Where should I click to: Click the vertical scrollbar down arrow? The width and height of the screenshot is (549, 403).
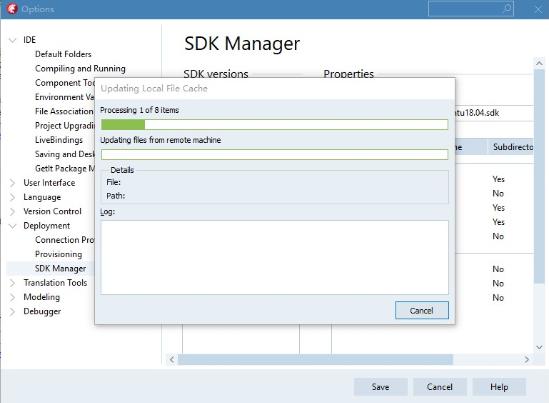(x=539, y=347)
